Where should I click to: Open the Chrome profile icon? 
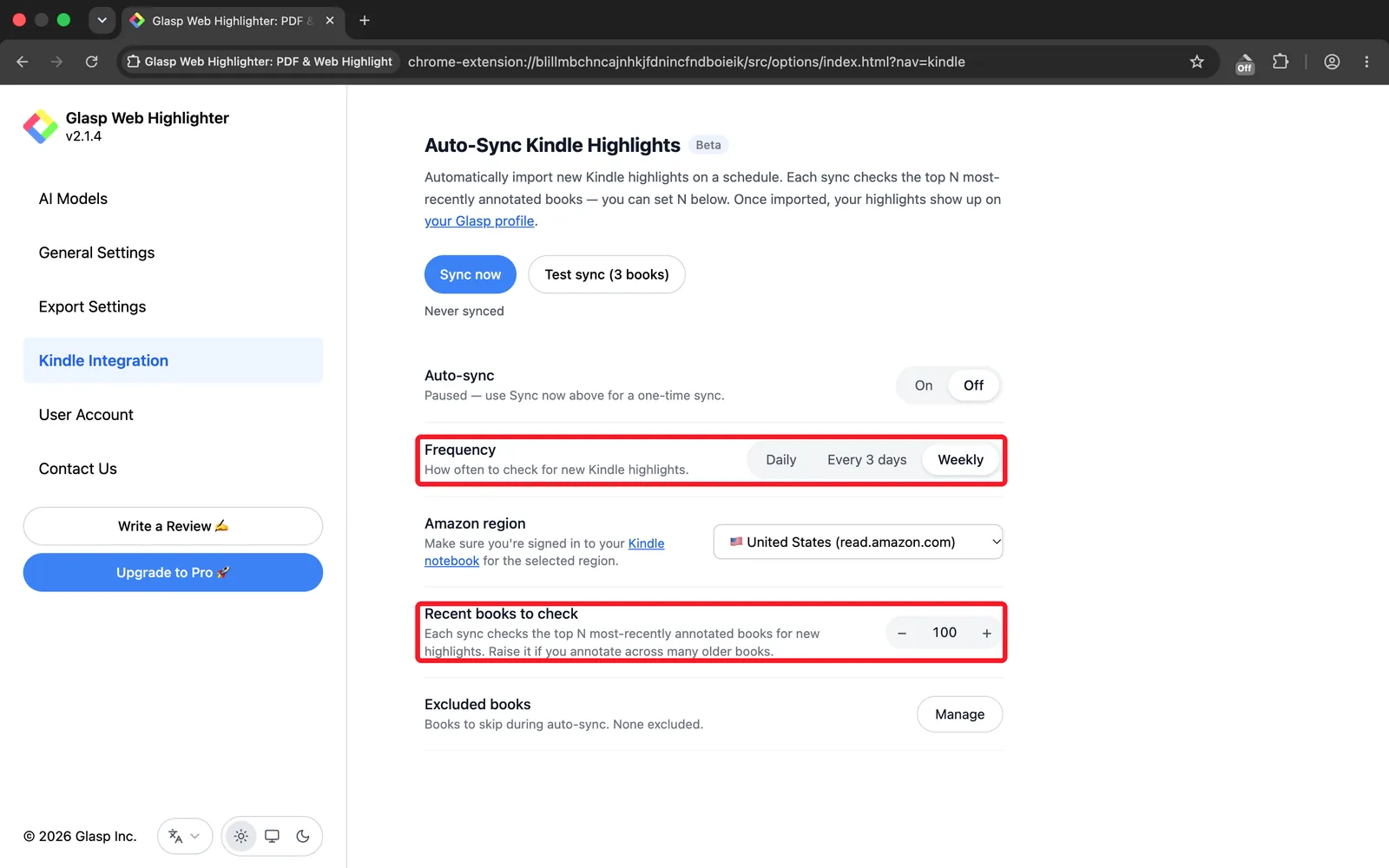(1332, 62)
